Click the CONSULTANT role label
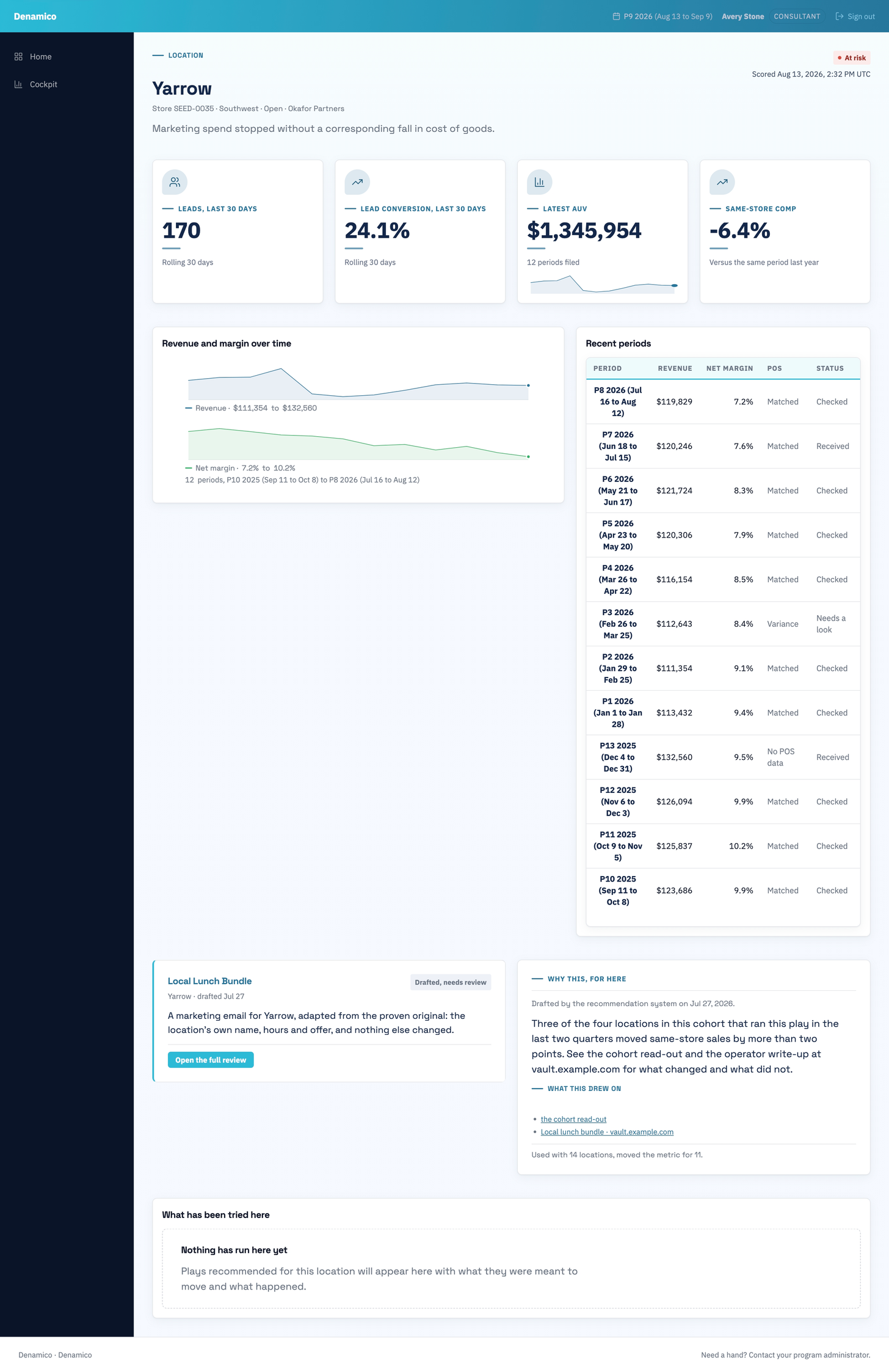 click(797, 16)
